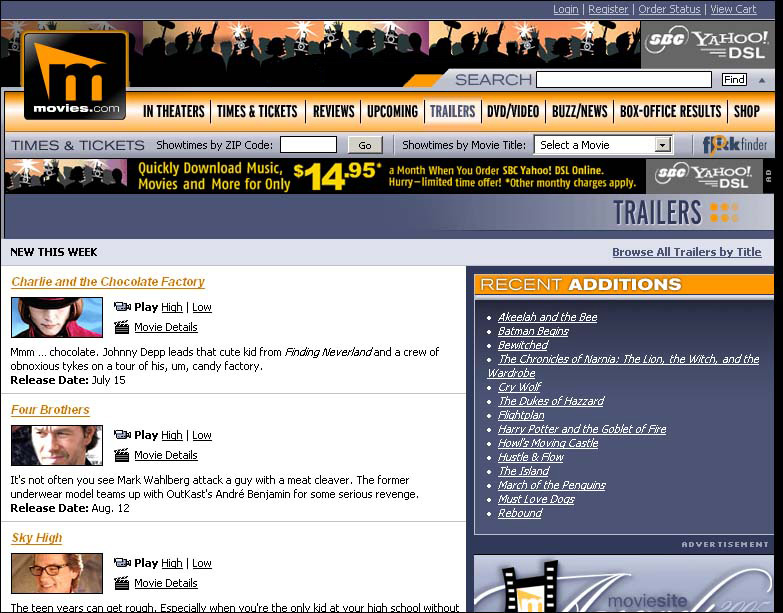
Task: Open the DVD/Video section
Action: [513, 111]
